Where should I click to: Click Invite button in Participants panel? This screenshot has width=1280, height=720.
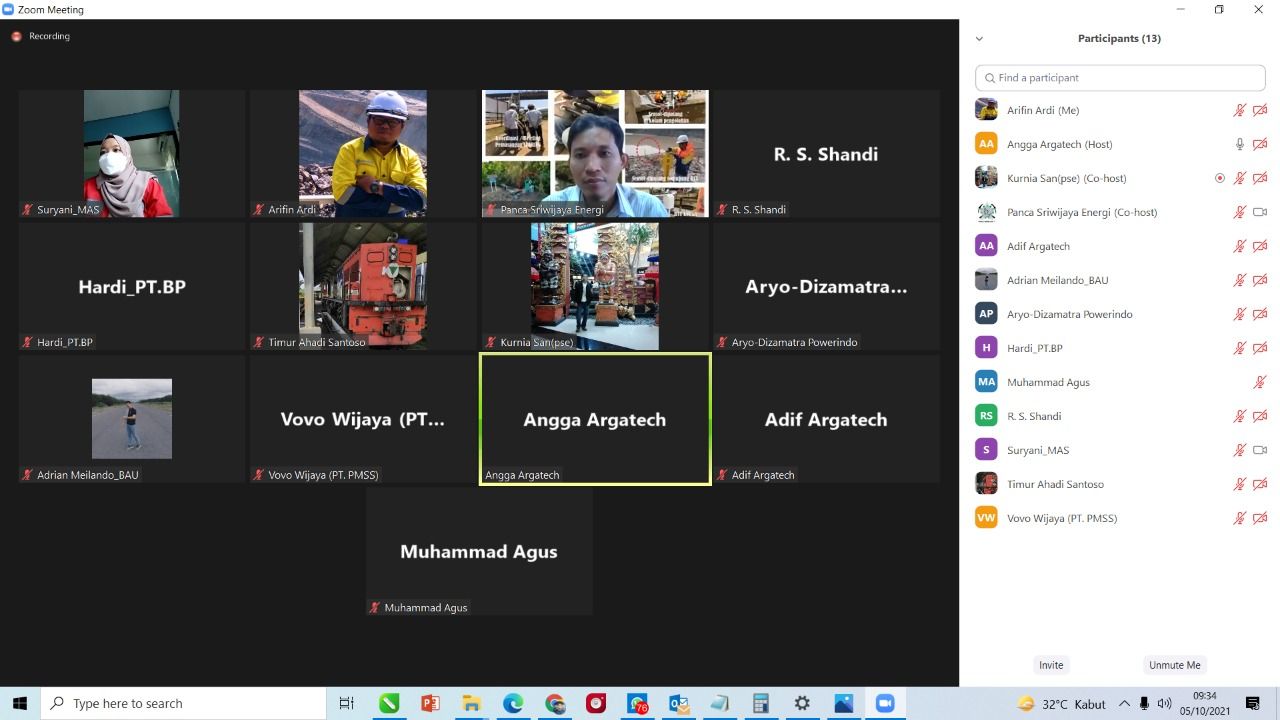pos(1051,665)
